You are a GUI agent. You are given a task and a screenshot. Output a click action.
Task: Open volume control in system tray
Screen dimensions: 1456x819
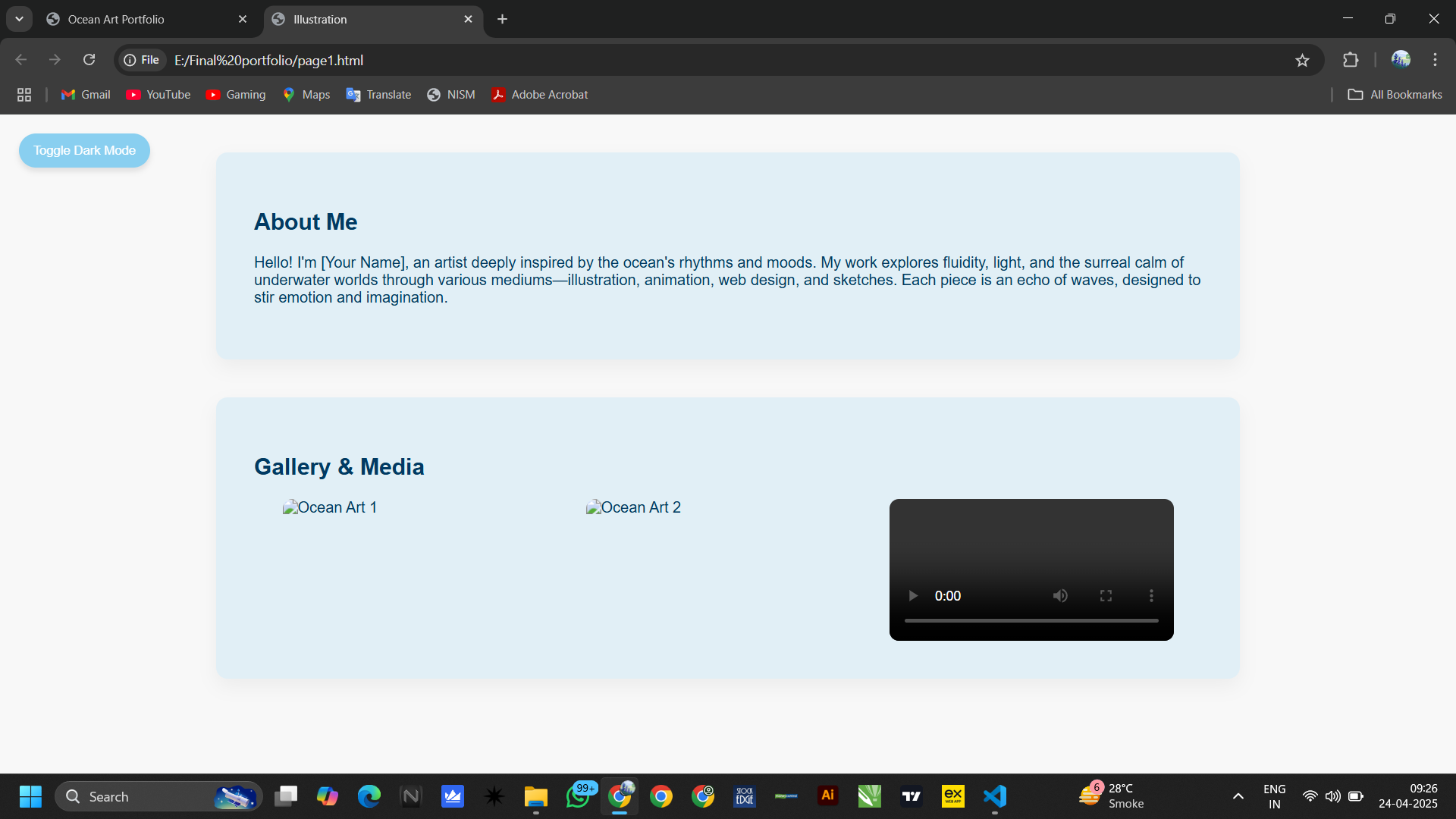click(x=1332, y=796)
